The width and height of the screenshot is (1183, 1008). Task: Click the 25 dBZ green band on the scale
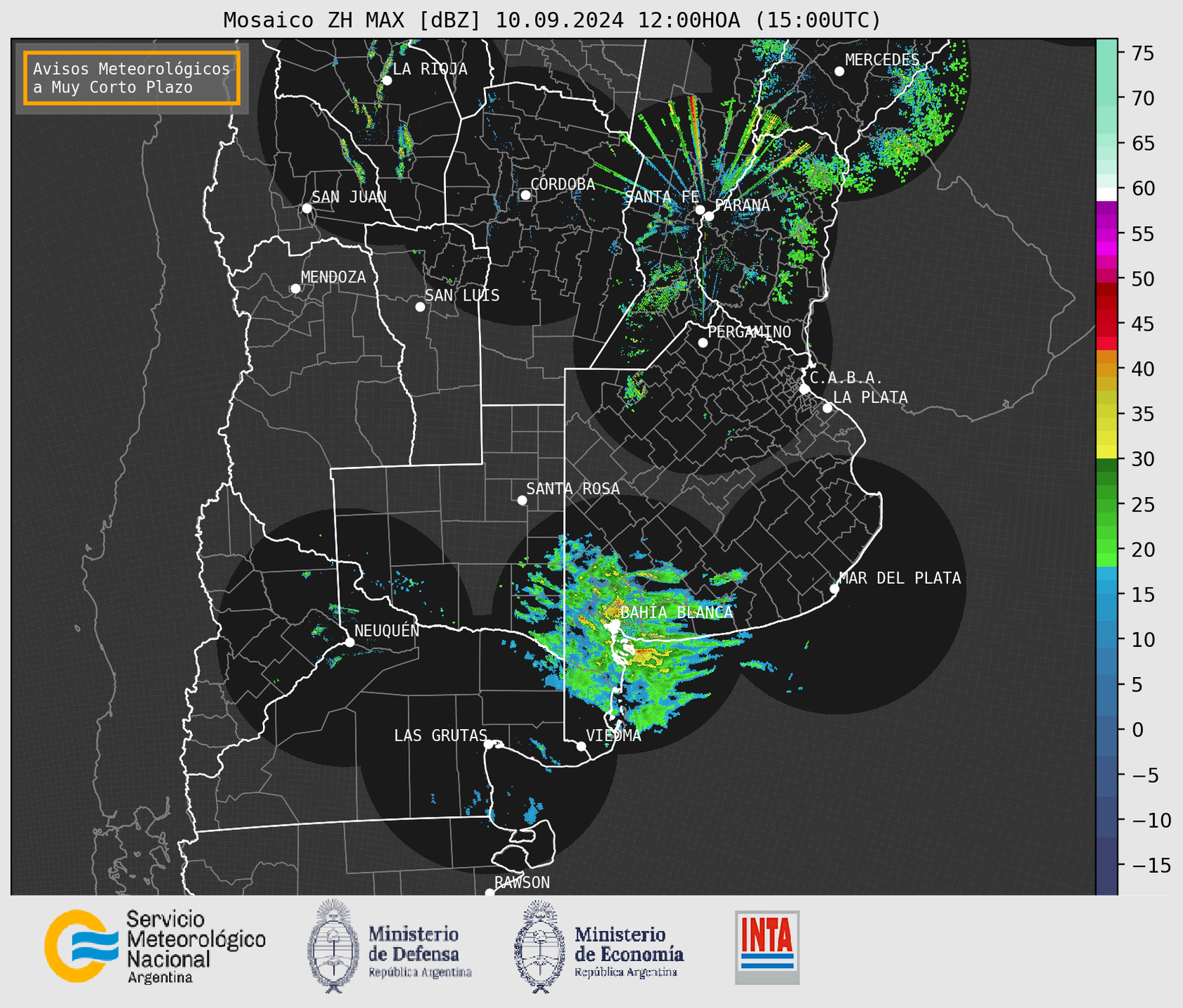(x=1107, y=505)
